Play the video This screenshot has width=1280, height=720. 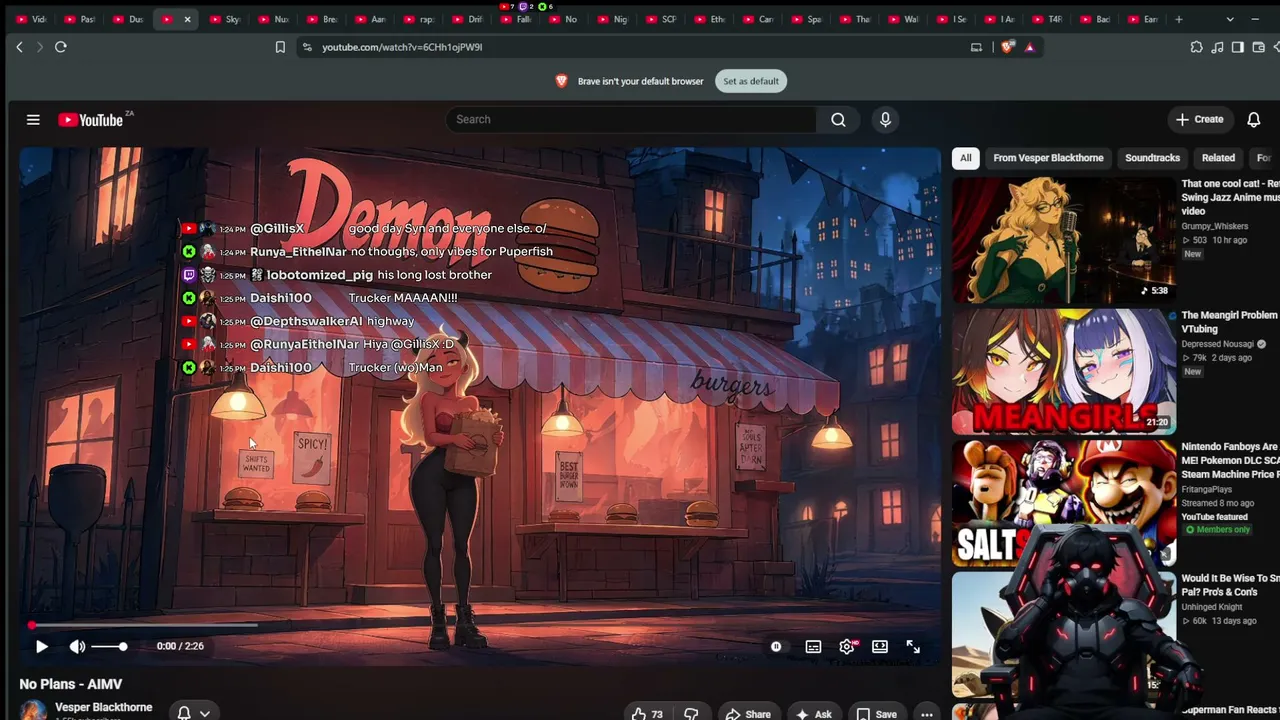(x=42, y=647)
